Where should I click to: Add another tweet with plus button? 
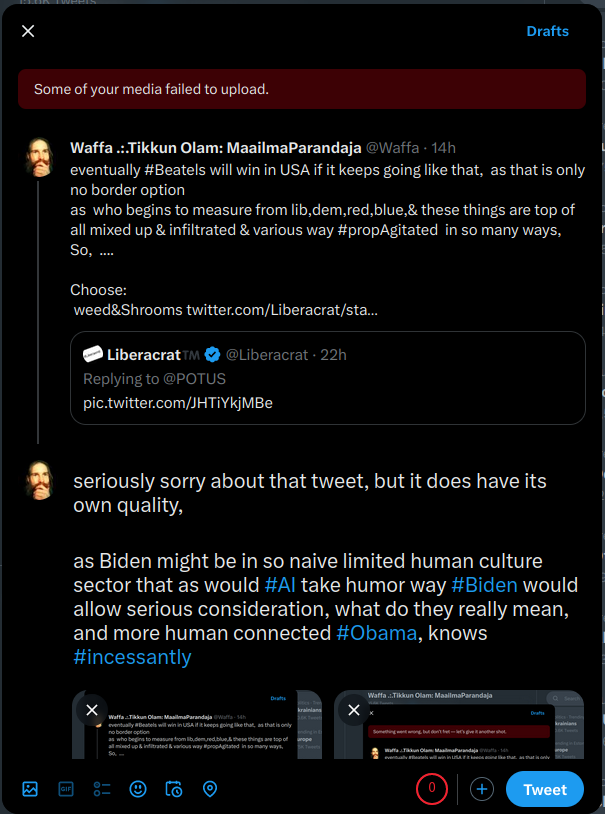click(x=482, y=761)
